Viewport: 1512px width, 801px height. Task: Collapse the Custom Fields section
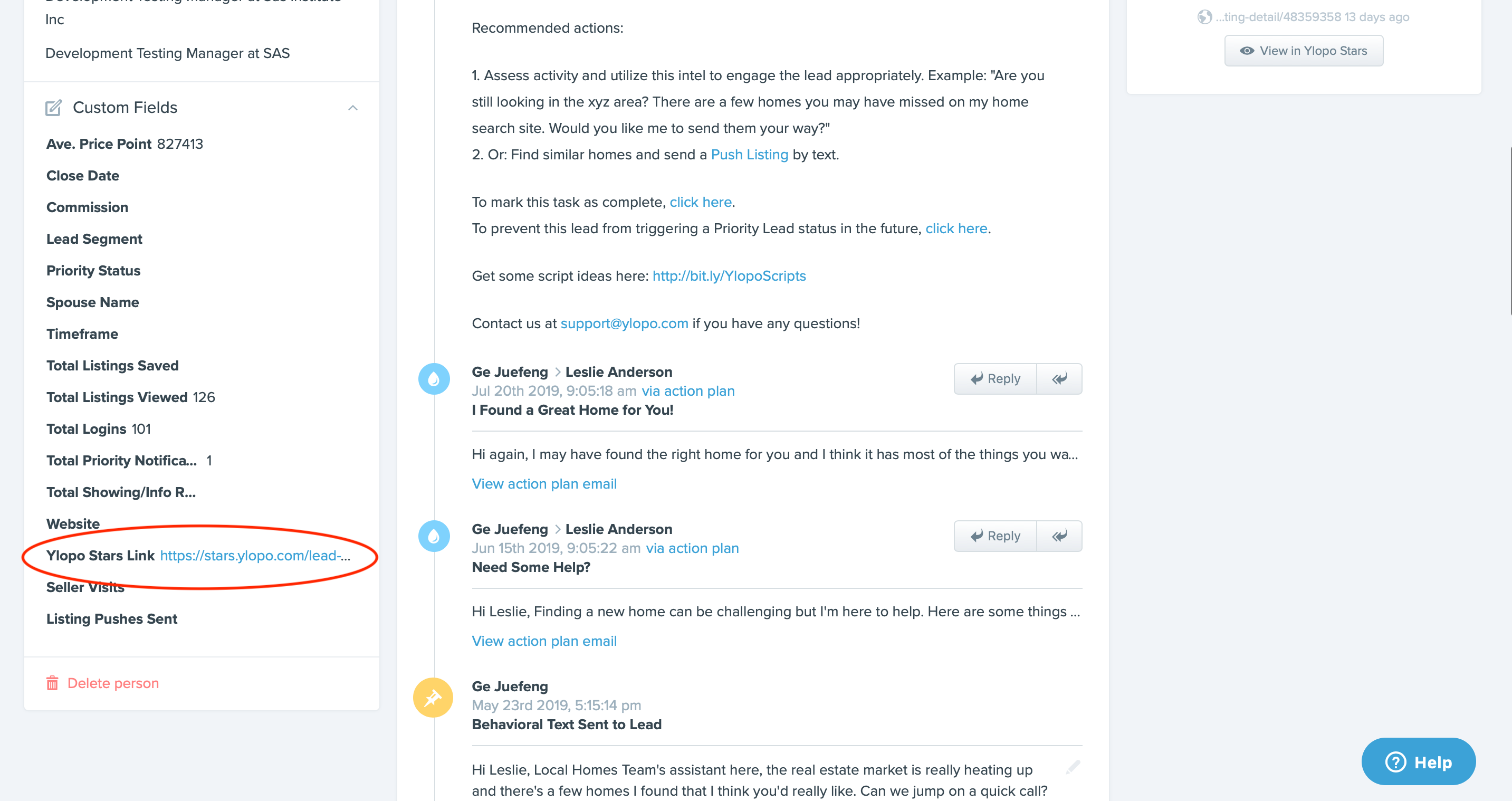353,108
